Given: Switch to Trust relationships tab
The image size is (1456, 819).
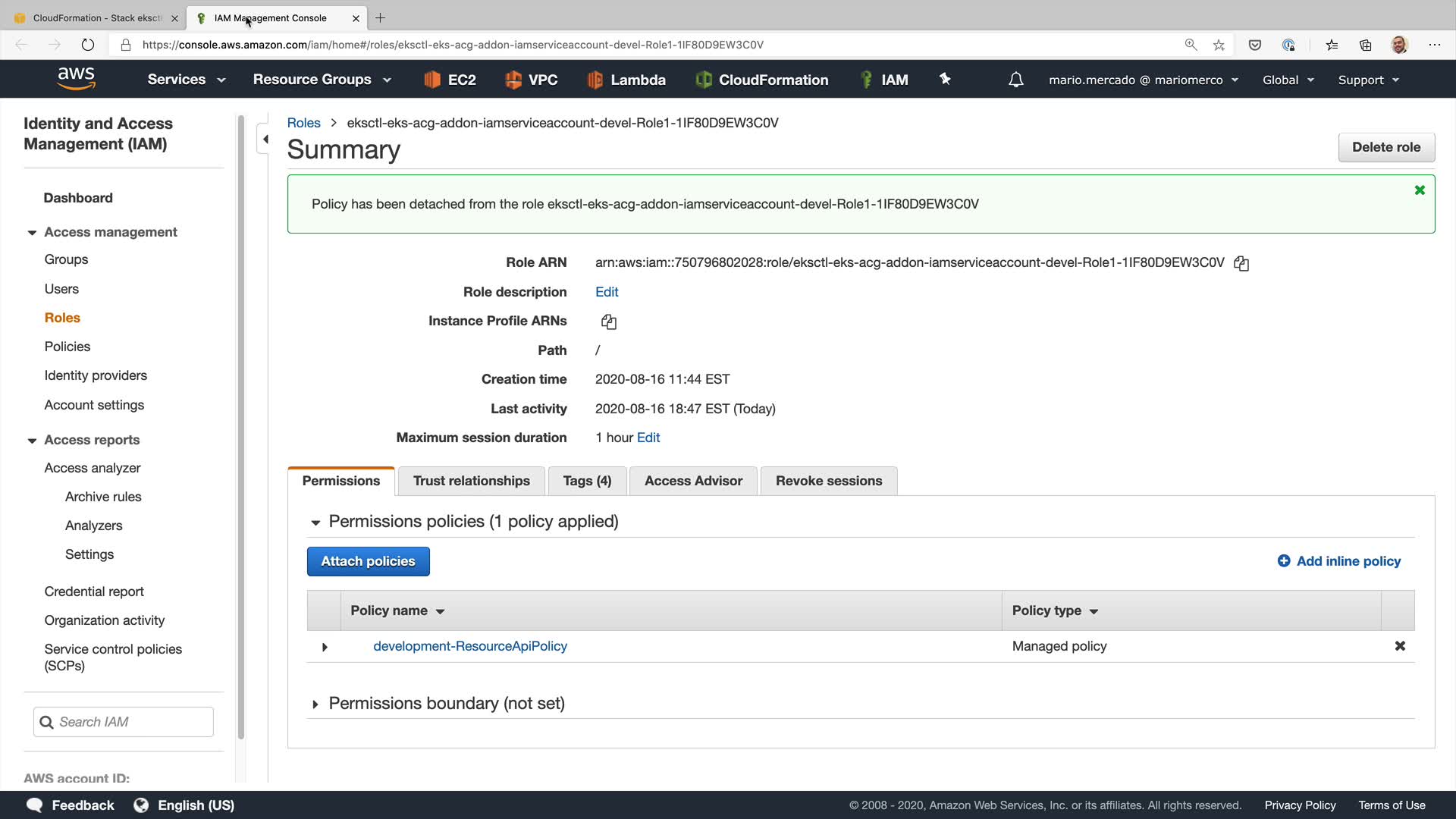Looking at the screenshot, I should (x=471, y=481).
